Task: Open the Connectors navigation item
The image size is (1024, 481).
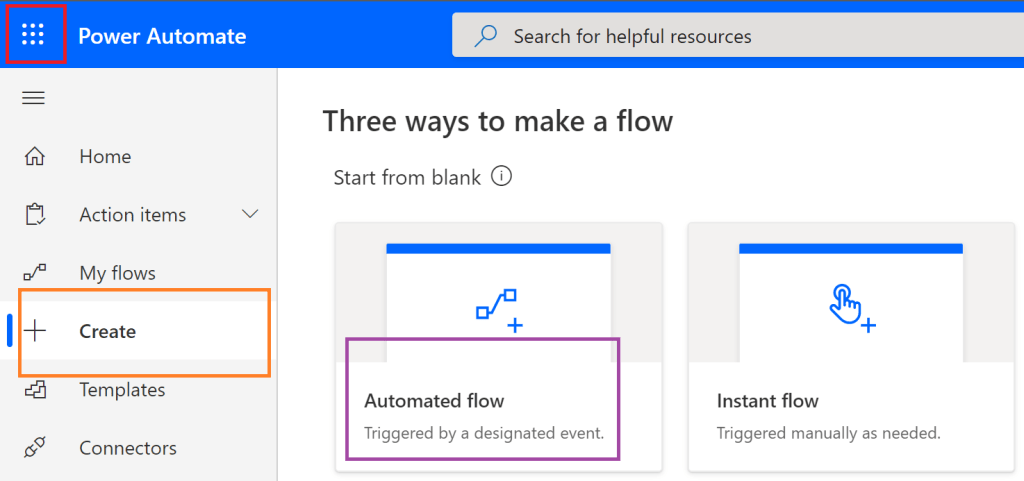Action: (128, 448)
